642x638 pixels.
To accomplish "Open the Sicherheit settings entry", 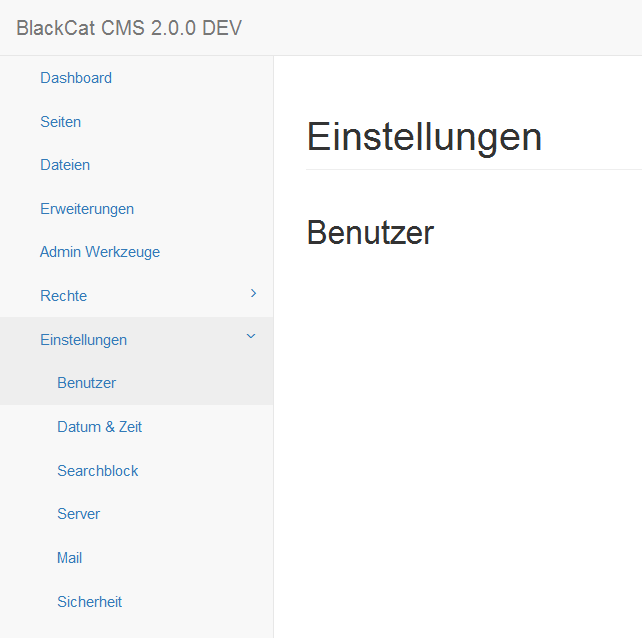I will click(x=90, y=602).
